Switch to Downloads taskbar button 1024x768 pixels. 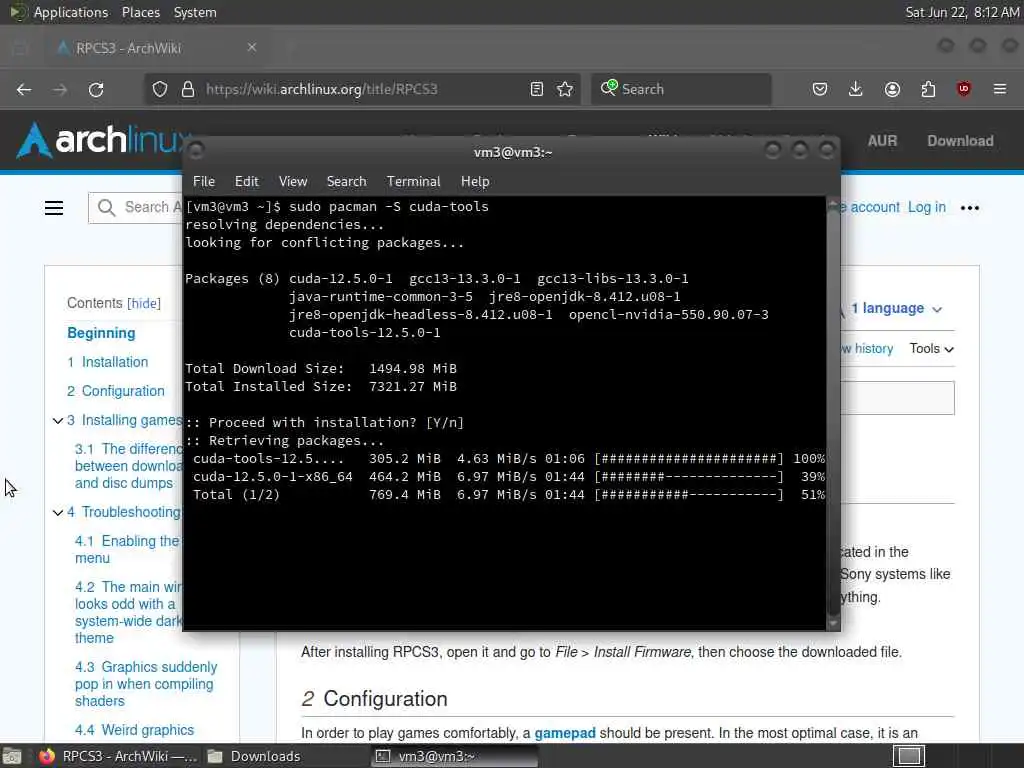(255, 756)
